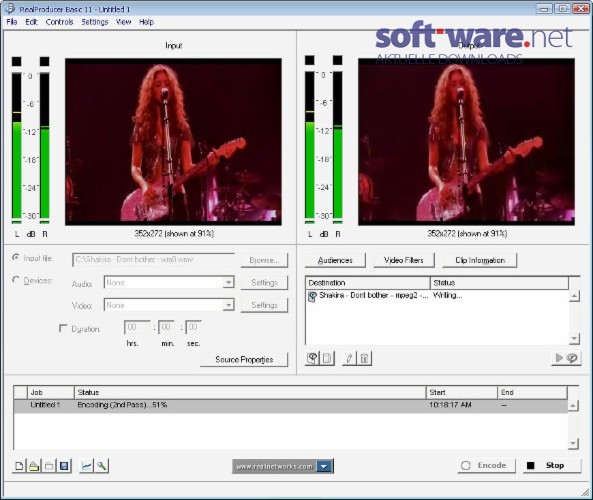
Task: Edit destination with pencil icon
Action: click(x=349, y=358)
